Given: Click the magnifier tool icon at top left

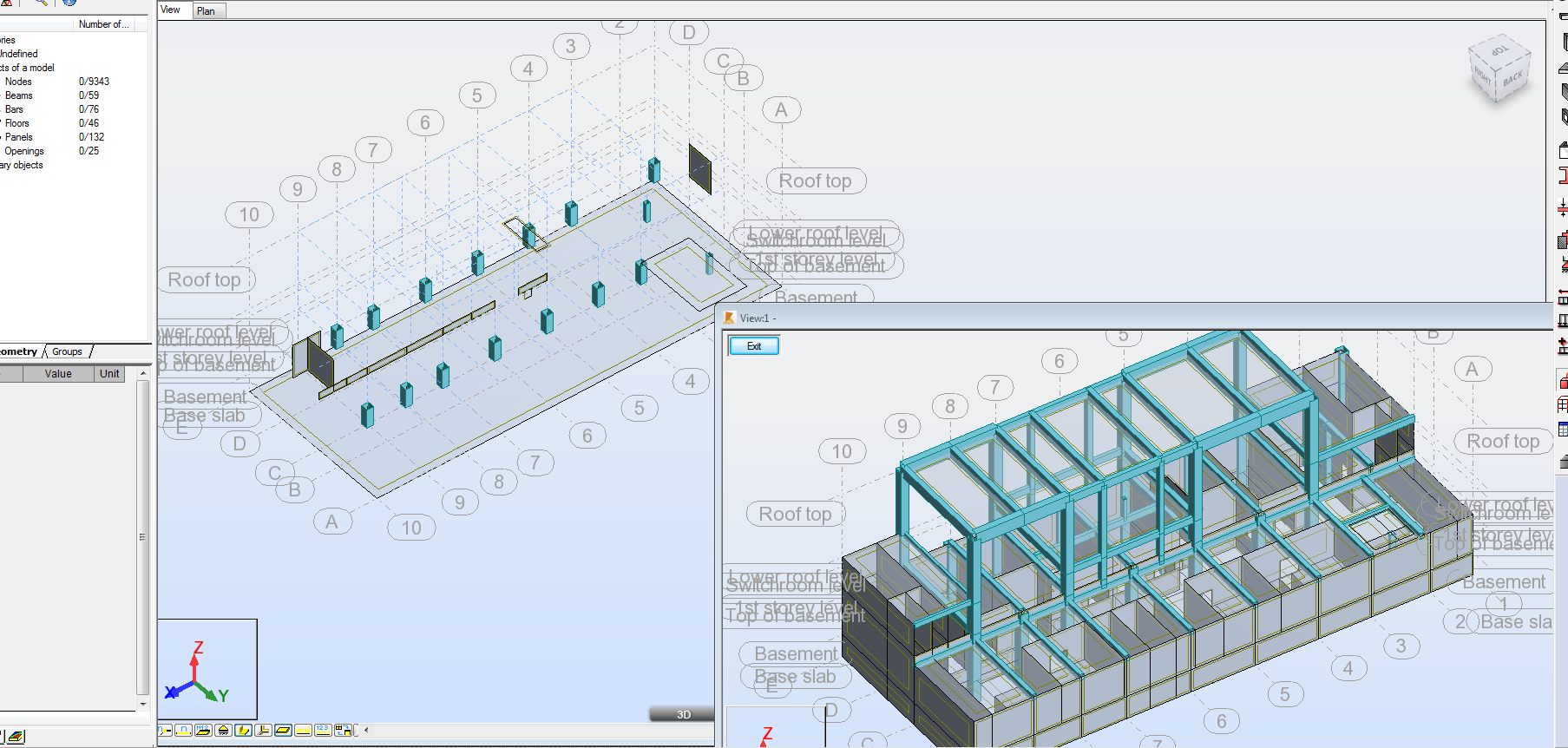Looking at the screenshot, I should [x=40, y=3].
